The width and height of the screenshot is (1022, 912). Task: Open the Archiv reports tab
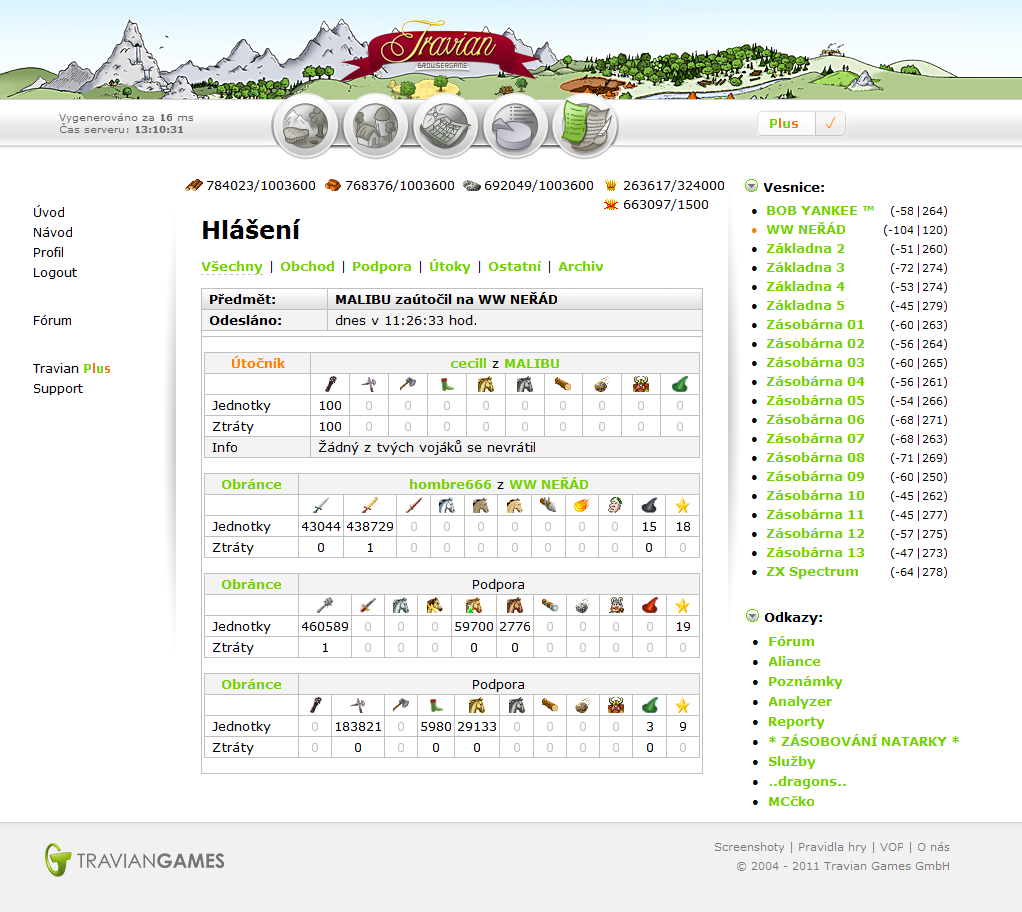(581, 267)
